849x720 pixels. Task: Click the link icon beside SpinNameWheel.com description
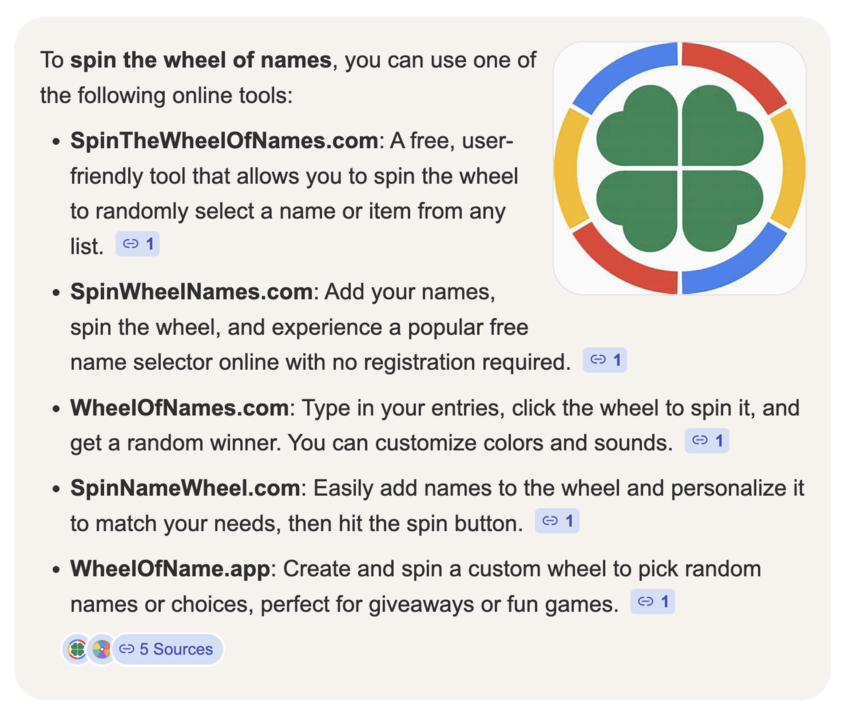548,521
